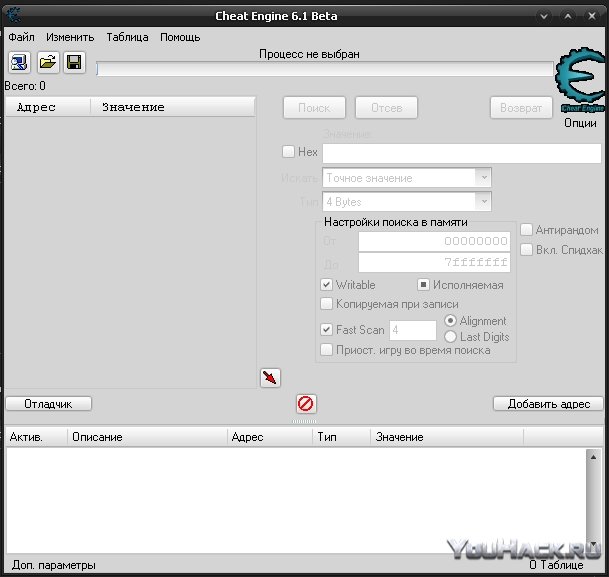
Task: Open the Файл menu
Action: [x=21, y=37]
